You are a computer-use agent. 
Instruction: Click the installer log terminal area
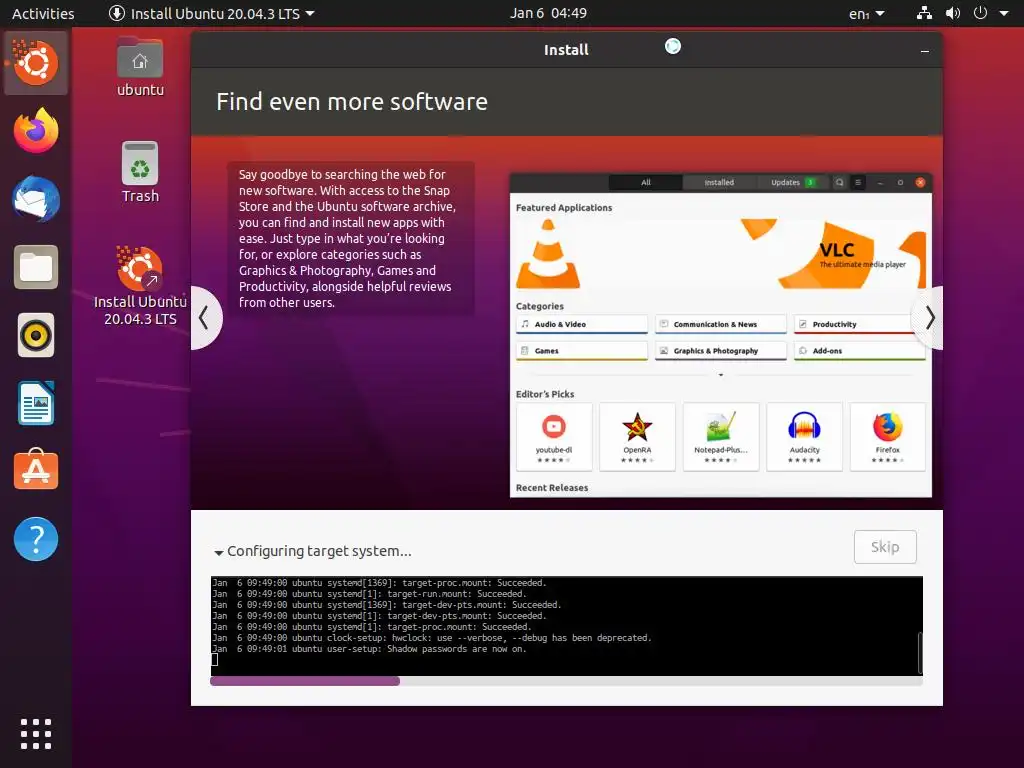pyautogui.click(x=566, y=626)
